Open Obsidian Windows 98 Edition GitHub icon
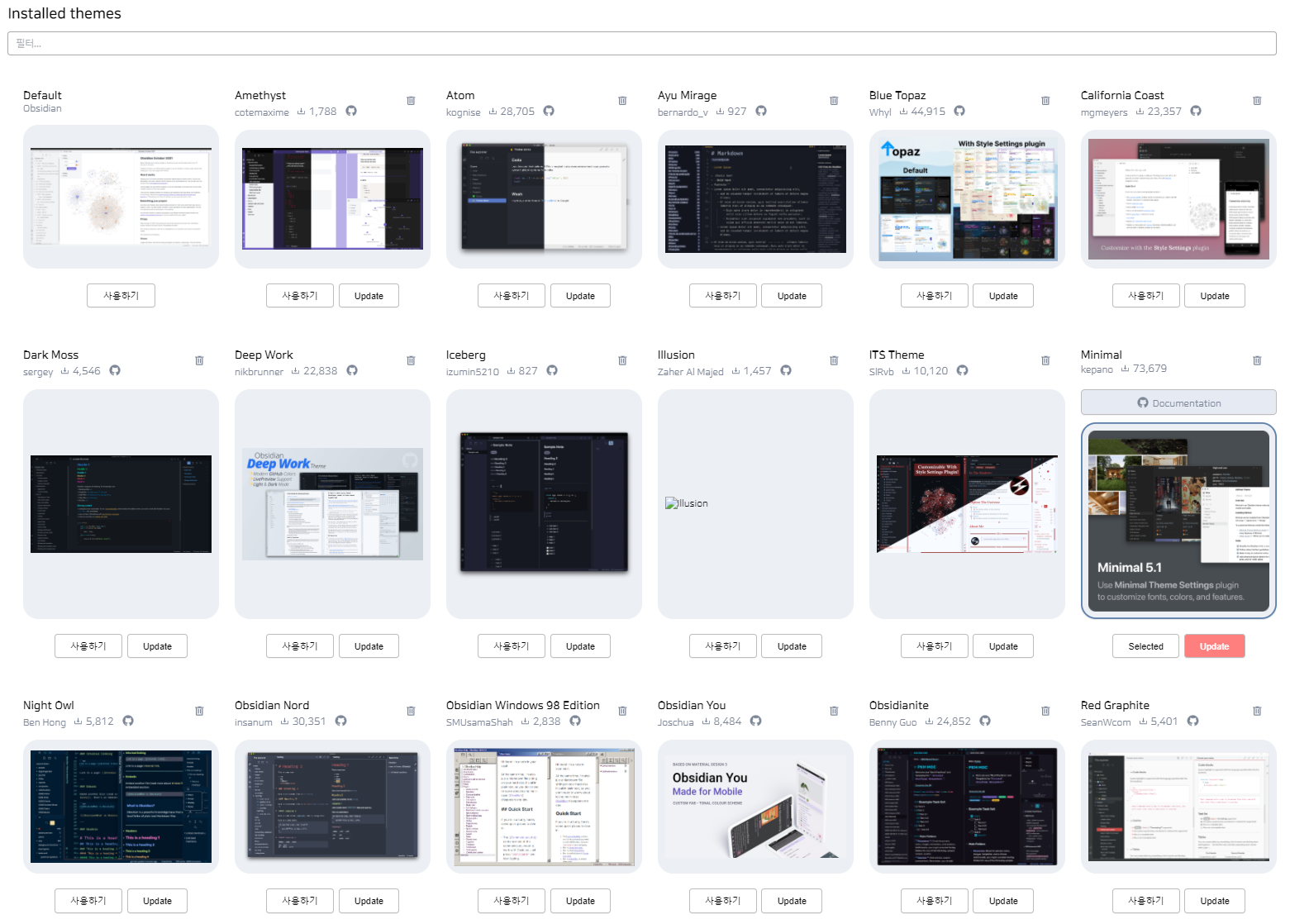Image resolution: width=1290 pixels, height=924 pixels. coord(575,721)
